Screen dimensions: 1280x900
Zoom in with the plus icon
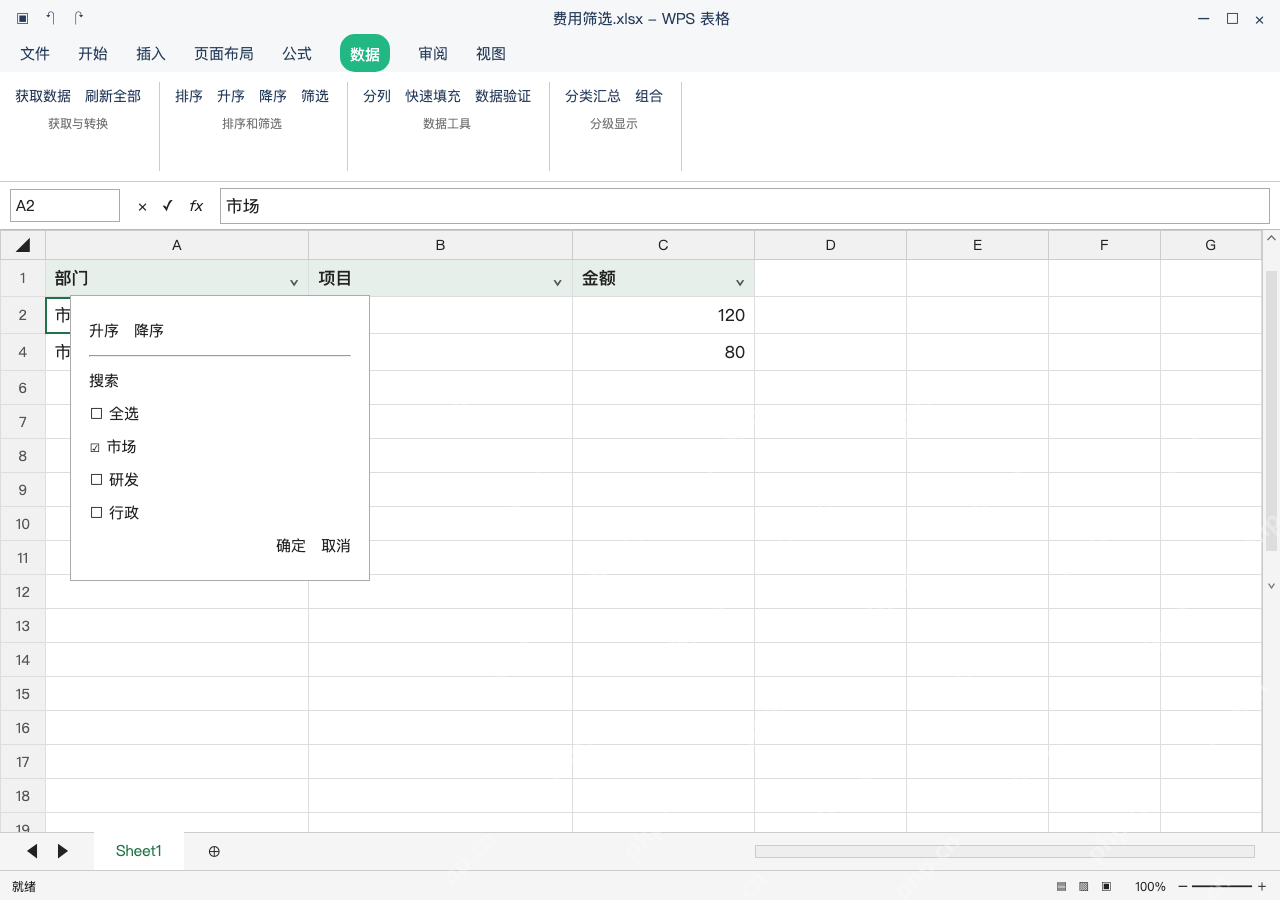click(x=1262, y=886)
